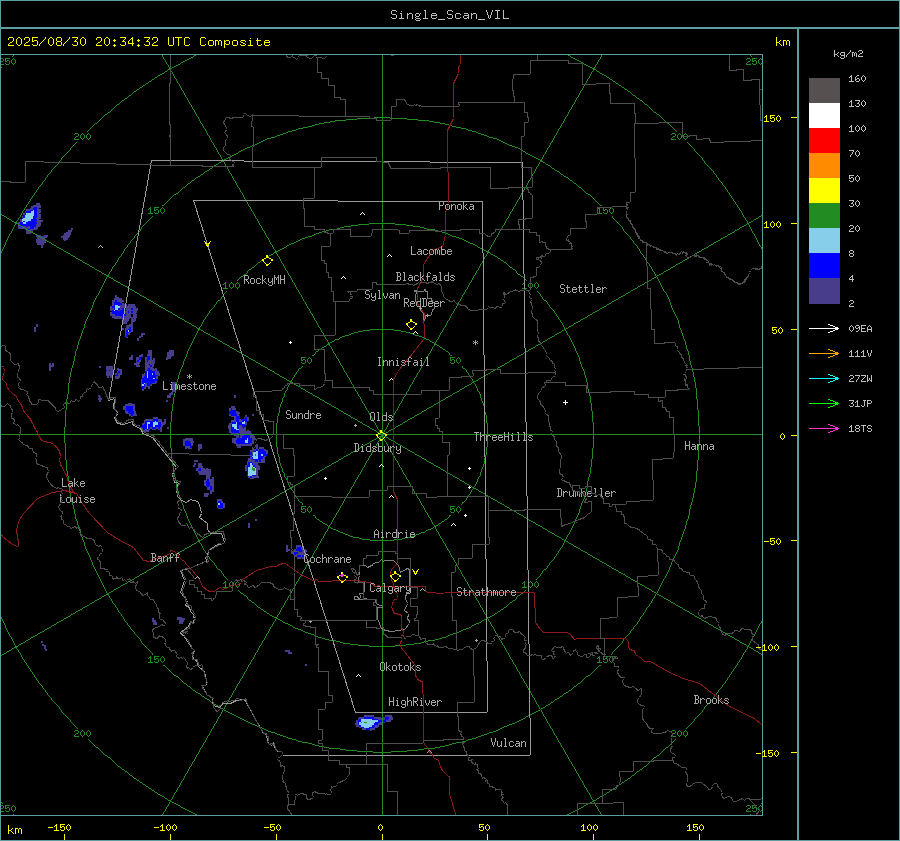900x841 pixels.
Task: Select the Vulcan label
Action: [508, 743]
